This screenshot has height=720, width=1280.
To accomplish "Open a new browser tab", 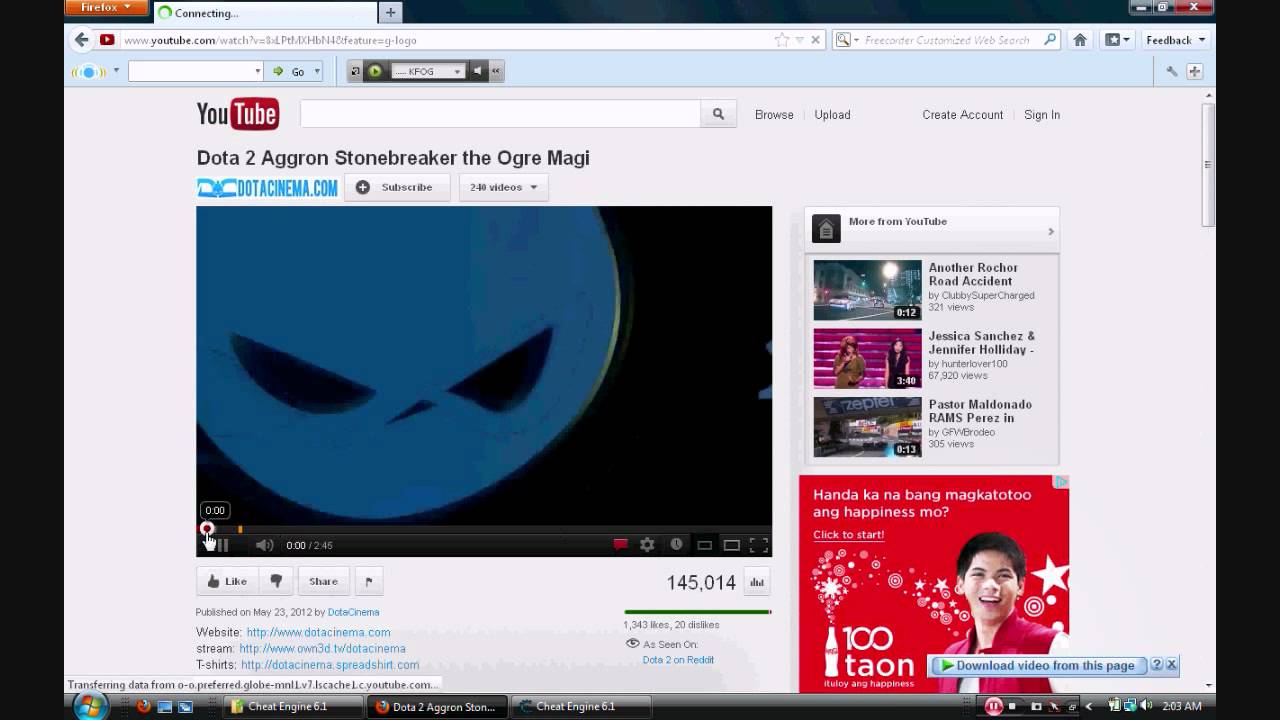I will [x=390, y=12].
